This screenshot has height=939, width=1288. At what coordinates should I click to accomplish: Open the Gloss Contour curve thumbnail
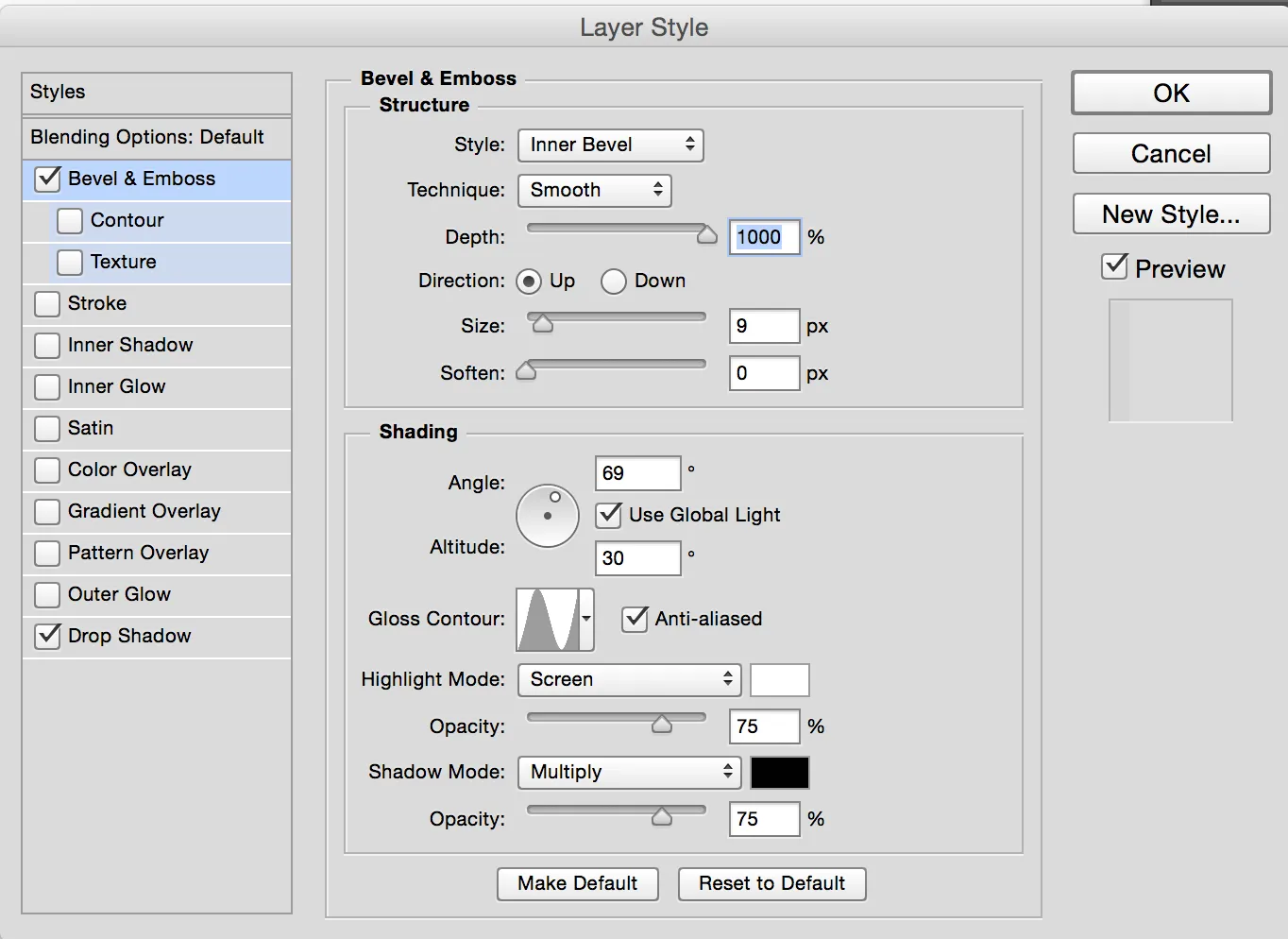tap(548, 620)
